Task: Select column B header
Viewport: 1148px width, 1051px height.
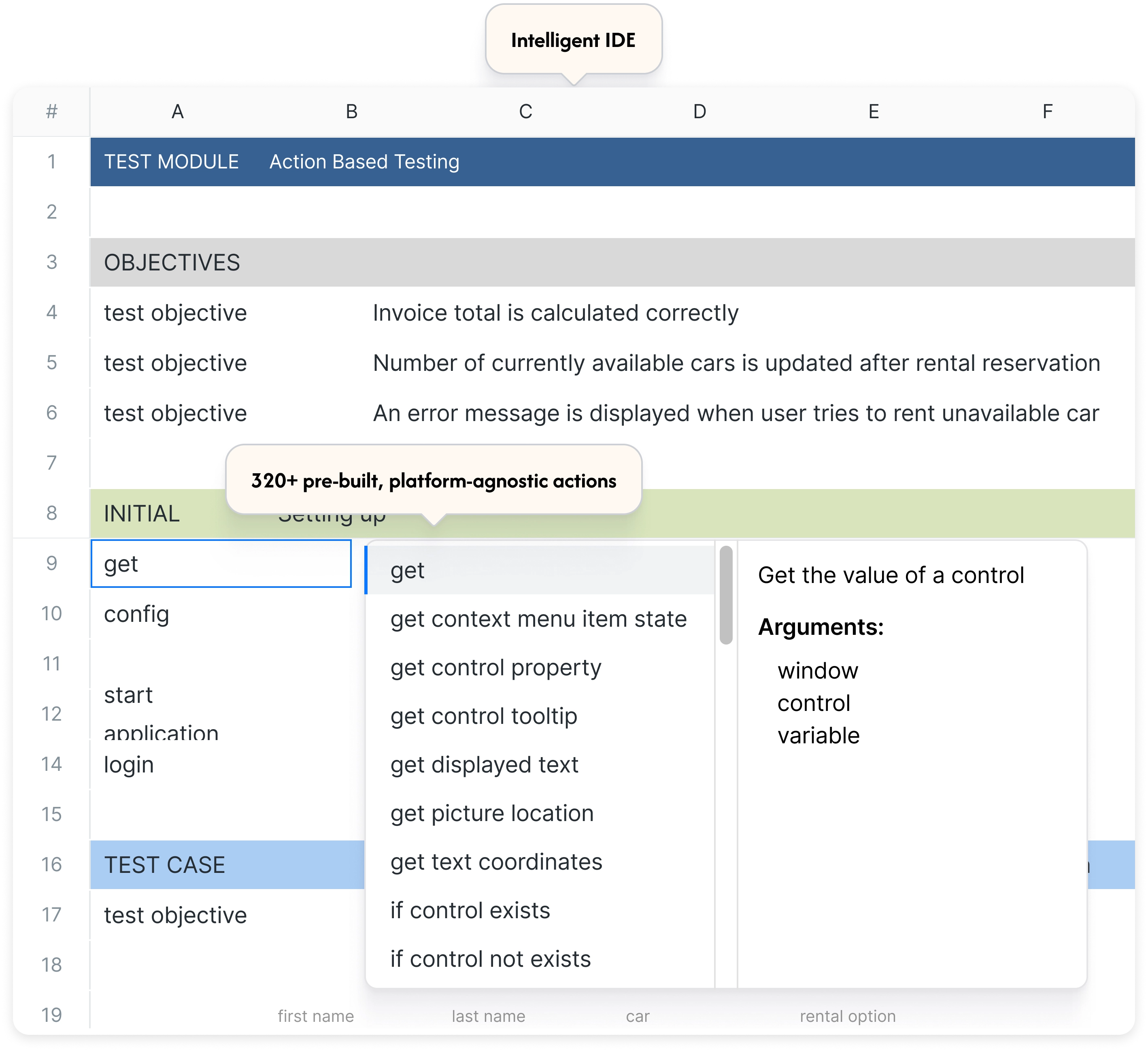Action: point(352,112)
